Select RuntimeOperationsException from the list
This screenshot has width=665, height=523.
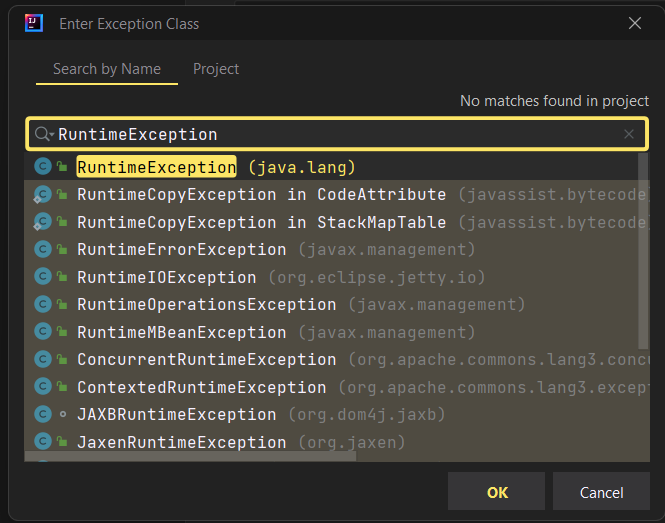tap(337, 305)
